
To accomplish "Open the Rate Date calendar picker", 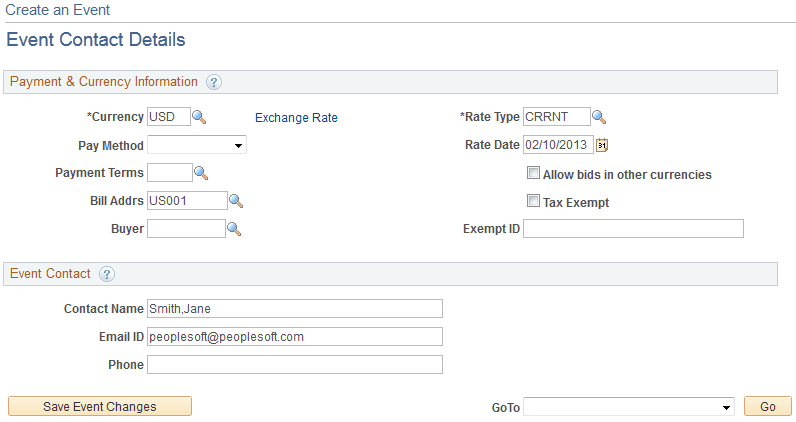I will [x=602, y=145].
